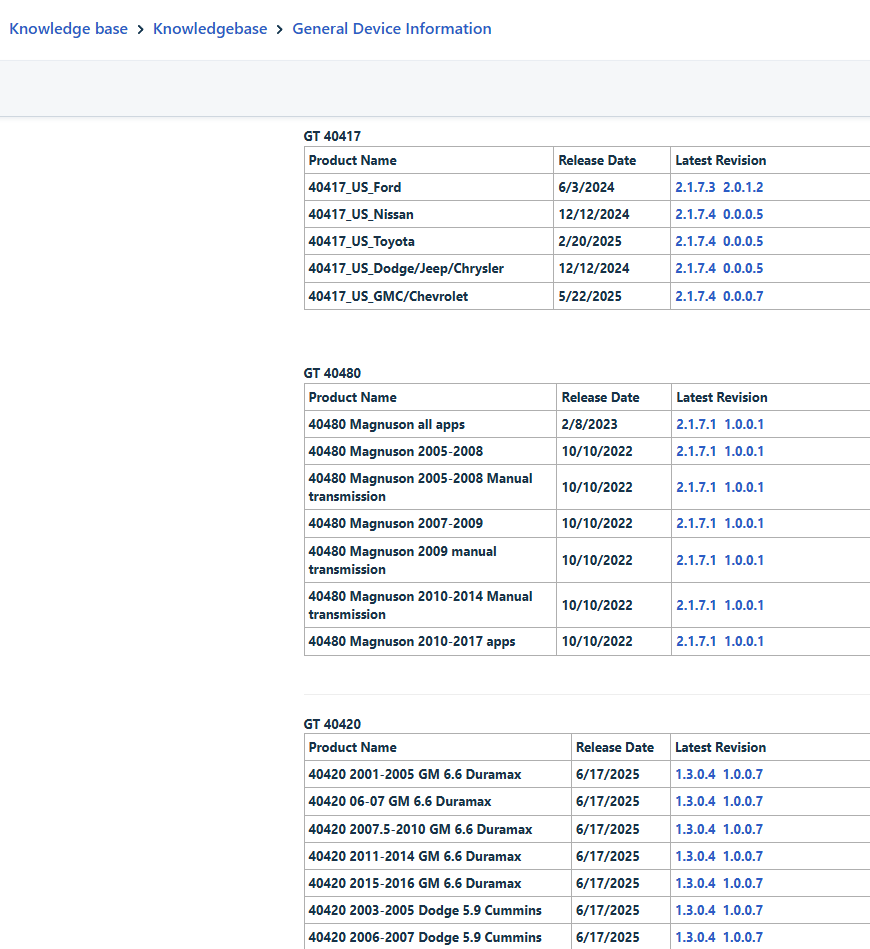870x949 pixels.
Task: Open revision 2.1.7.4 for 40417_US_Toyota
Action: [x=695, y=241]
